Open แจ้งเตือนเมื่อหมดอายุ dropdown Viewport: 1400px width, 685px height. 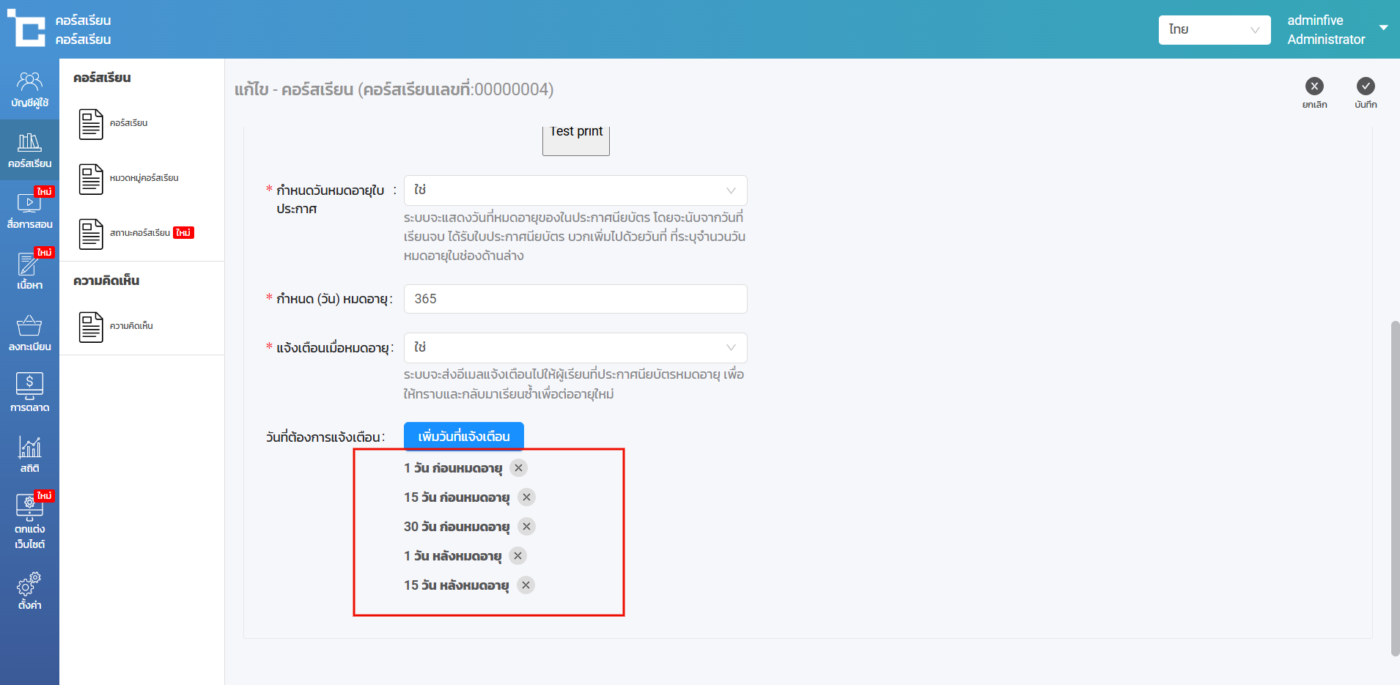coord(575,348)
